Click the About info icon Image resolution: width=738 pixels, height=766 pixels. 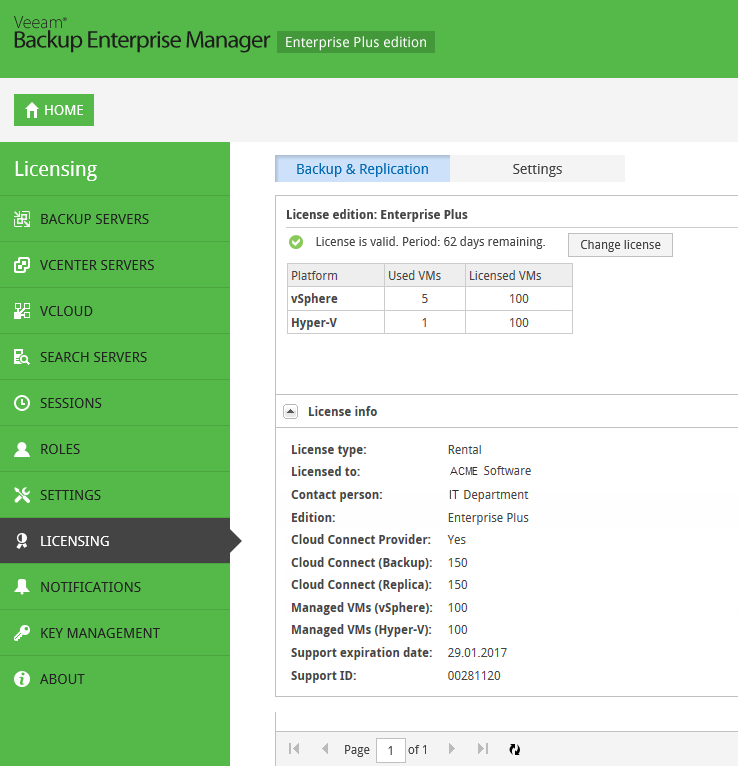point(22,679)
